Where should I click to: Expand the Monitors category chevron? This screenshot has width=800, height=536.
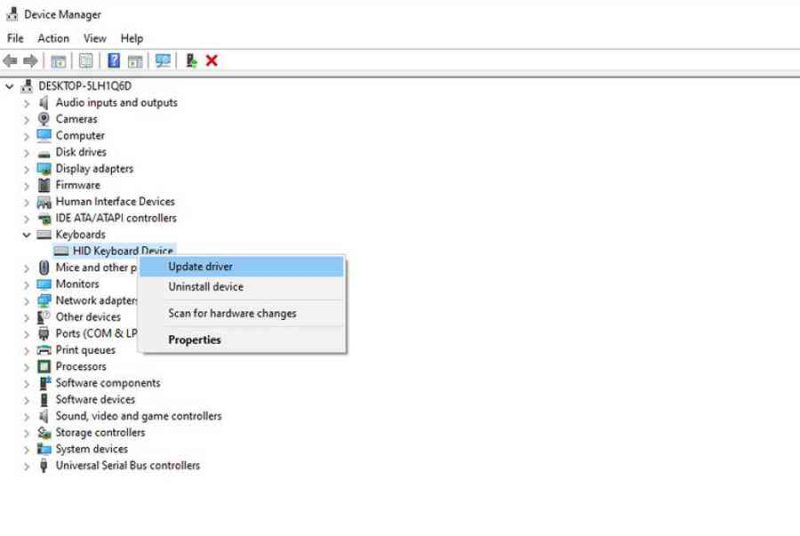click(x=27, y=285)
